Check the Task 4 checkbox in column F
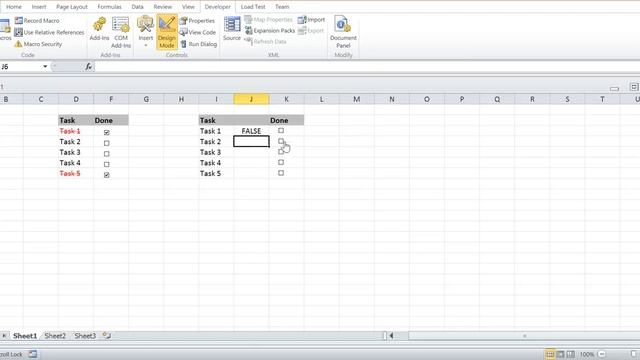This screenshot has width=640, height=360. (107, 164)
